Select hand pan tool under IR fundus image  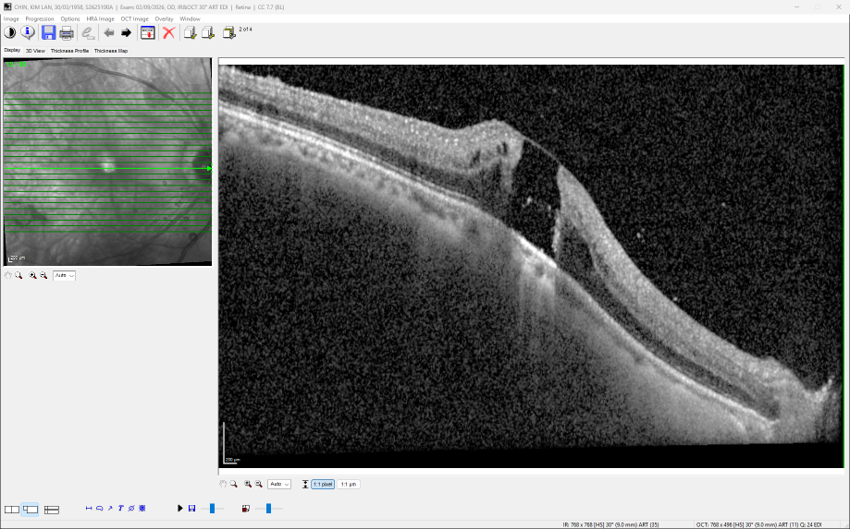(x=8, y=275)
